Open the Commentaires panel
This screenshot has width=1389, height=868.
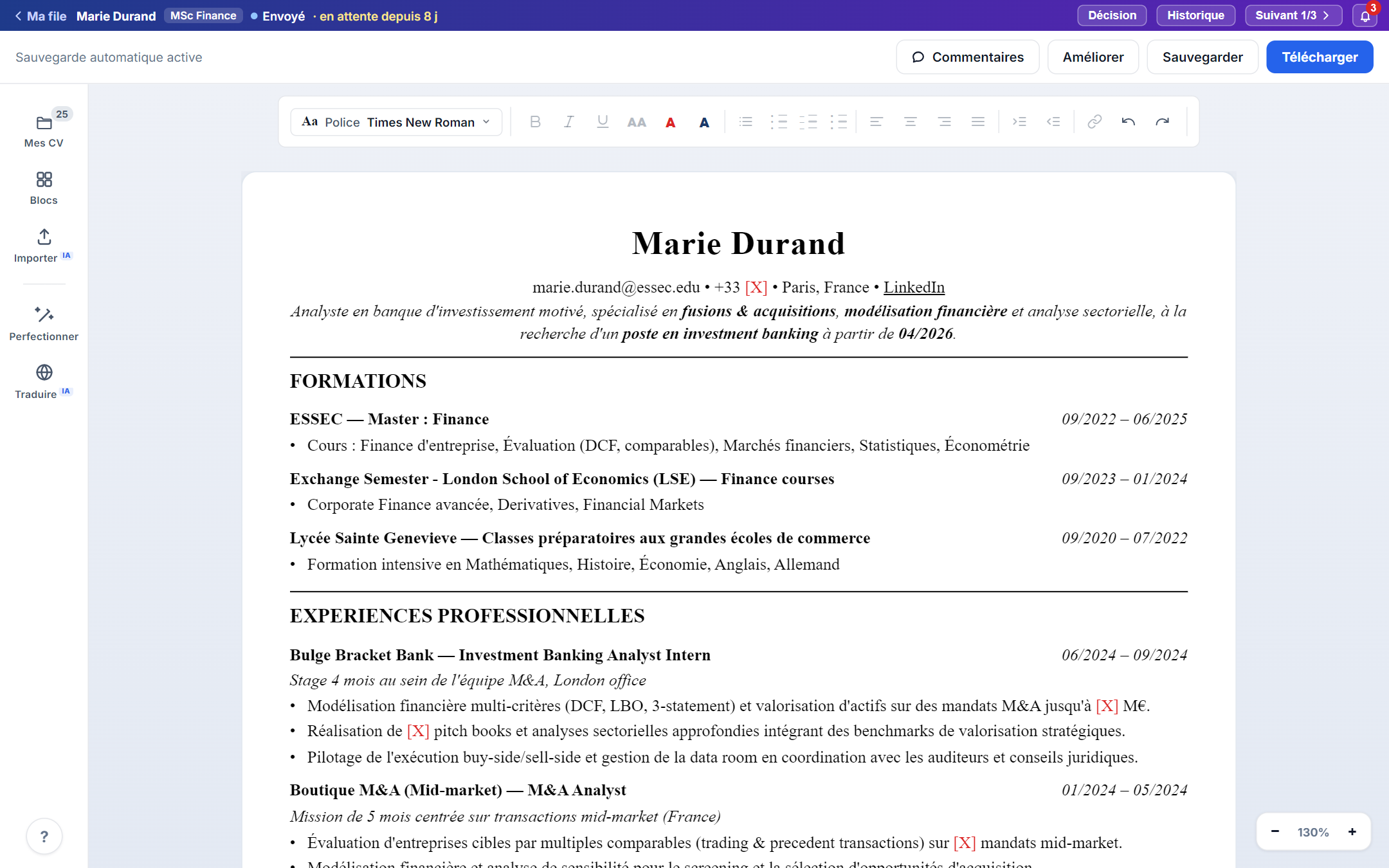pyautogui.click(x=968, y=57)
